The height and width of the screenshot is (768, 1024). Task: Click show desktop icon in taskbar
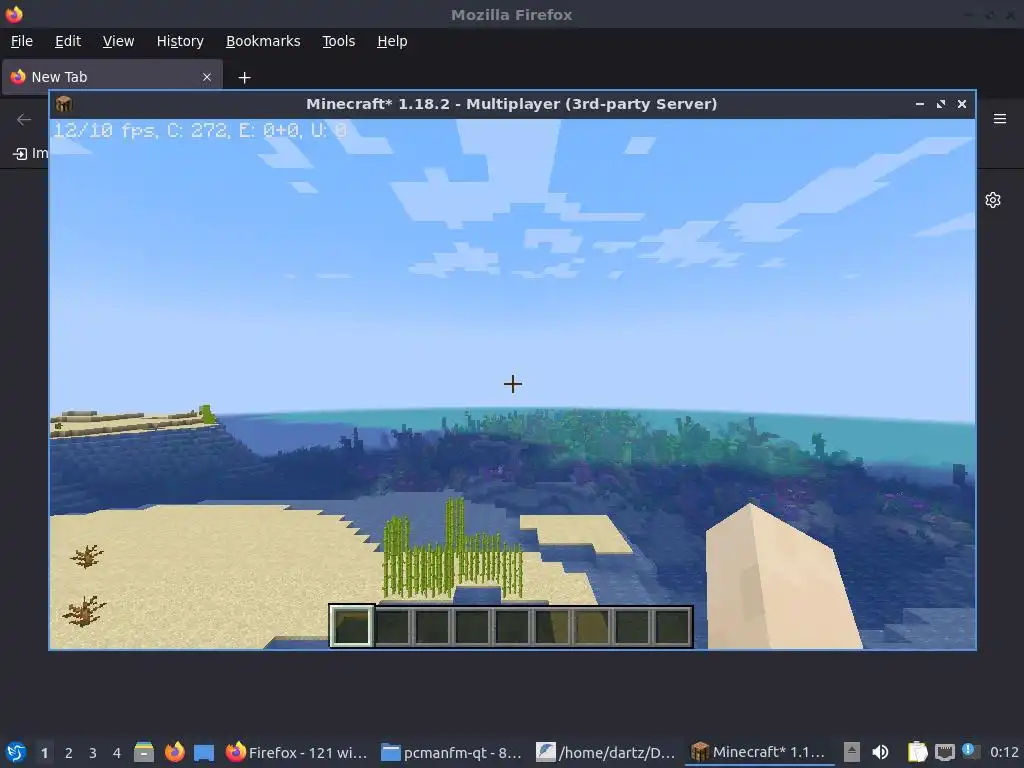[204, 752]
